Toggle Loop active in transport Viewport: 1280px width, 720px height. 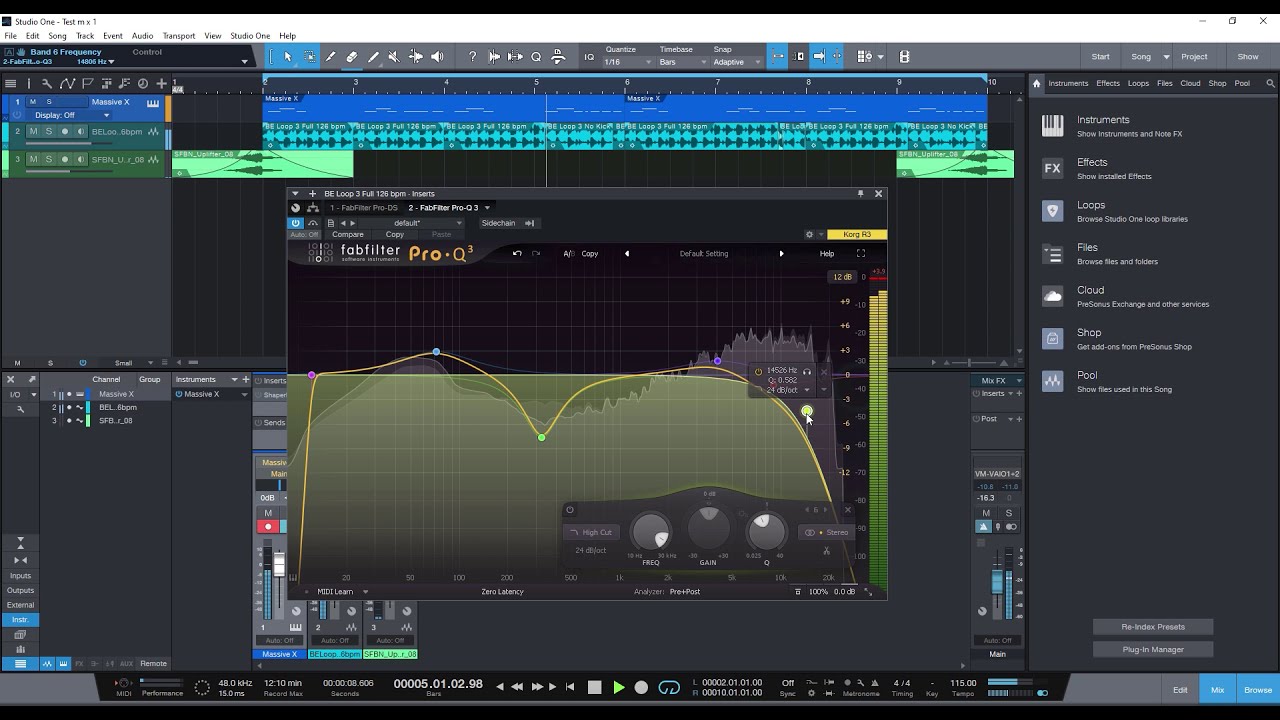[669, 687]
